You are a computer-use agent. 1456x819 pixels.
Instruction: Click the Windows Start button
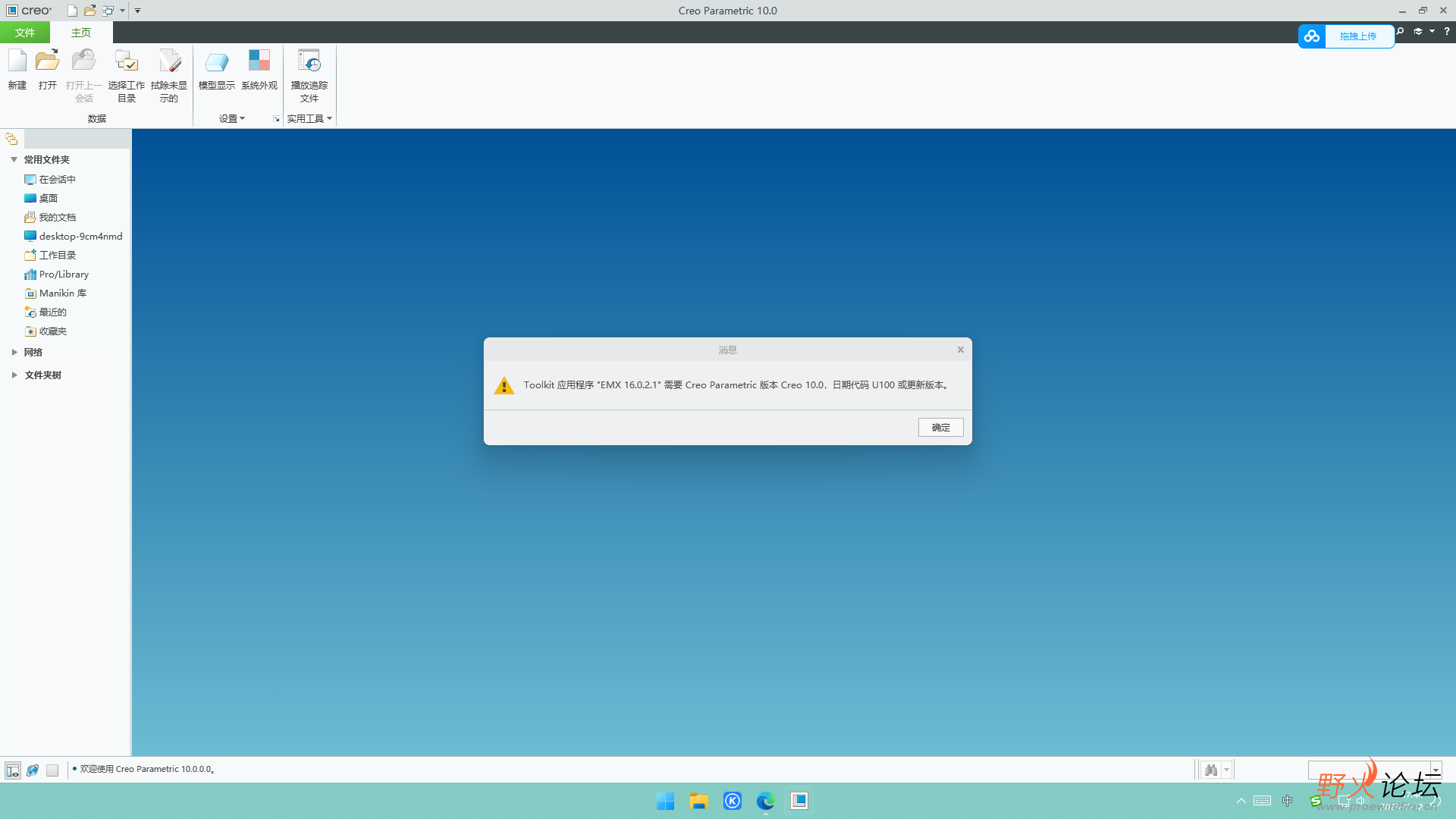point(666,801)
